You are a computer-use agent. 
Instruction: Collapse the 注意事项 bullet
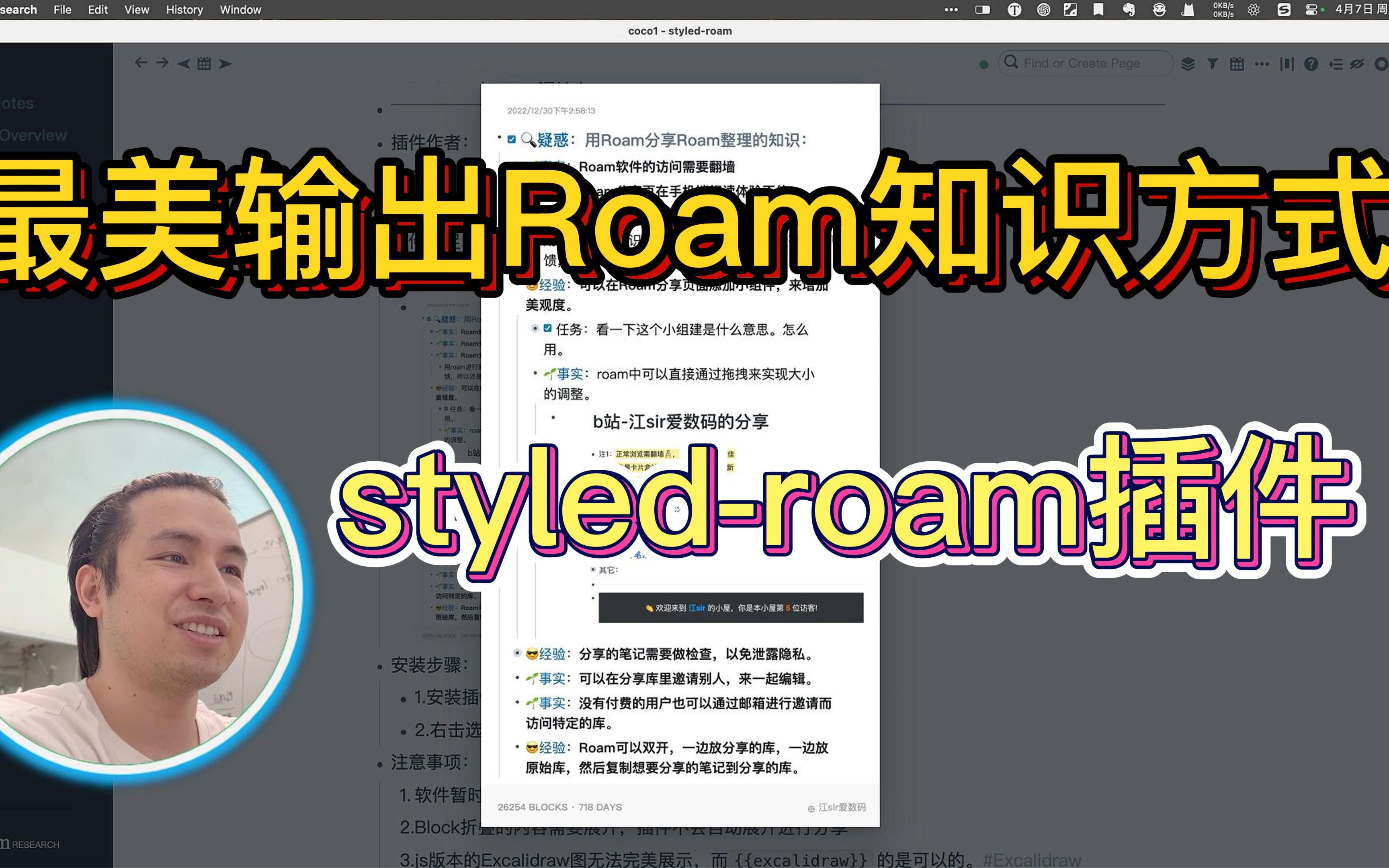coord(380,764)
